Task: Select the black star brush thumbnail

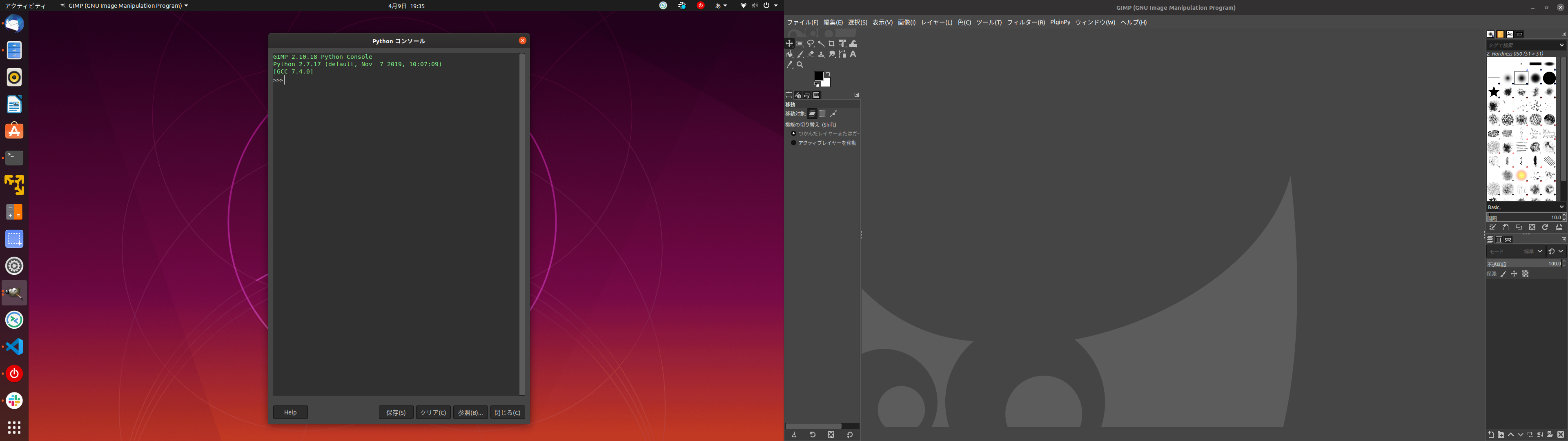Action: (x=1494, y=92)
